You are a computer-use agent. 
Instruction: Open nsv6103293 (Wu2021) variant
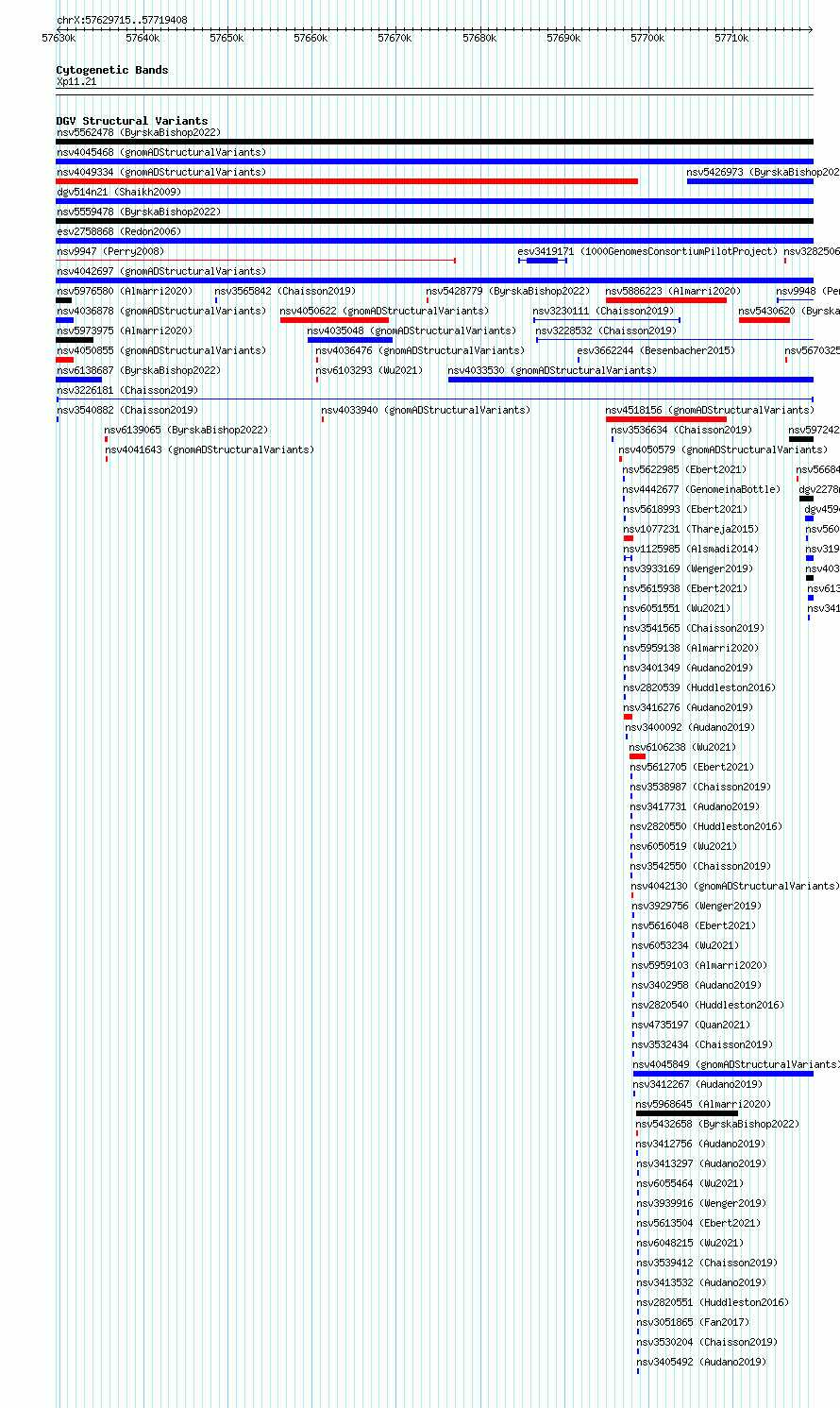(369, 371)
